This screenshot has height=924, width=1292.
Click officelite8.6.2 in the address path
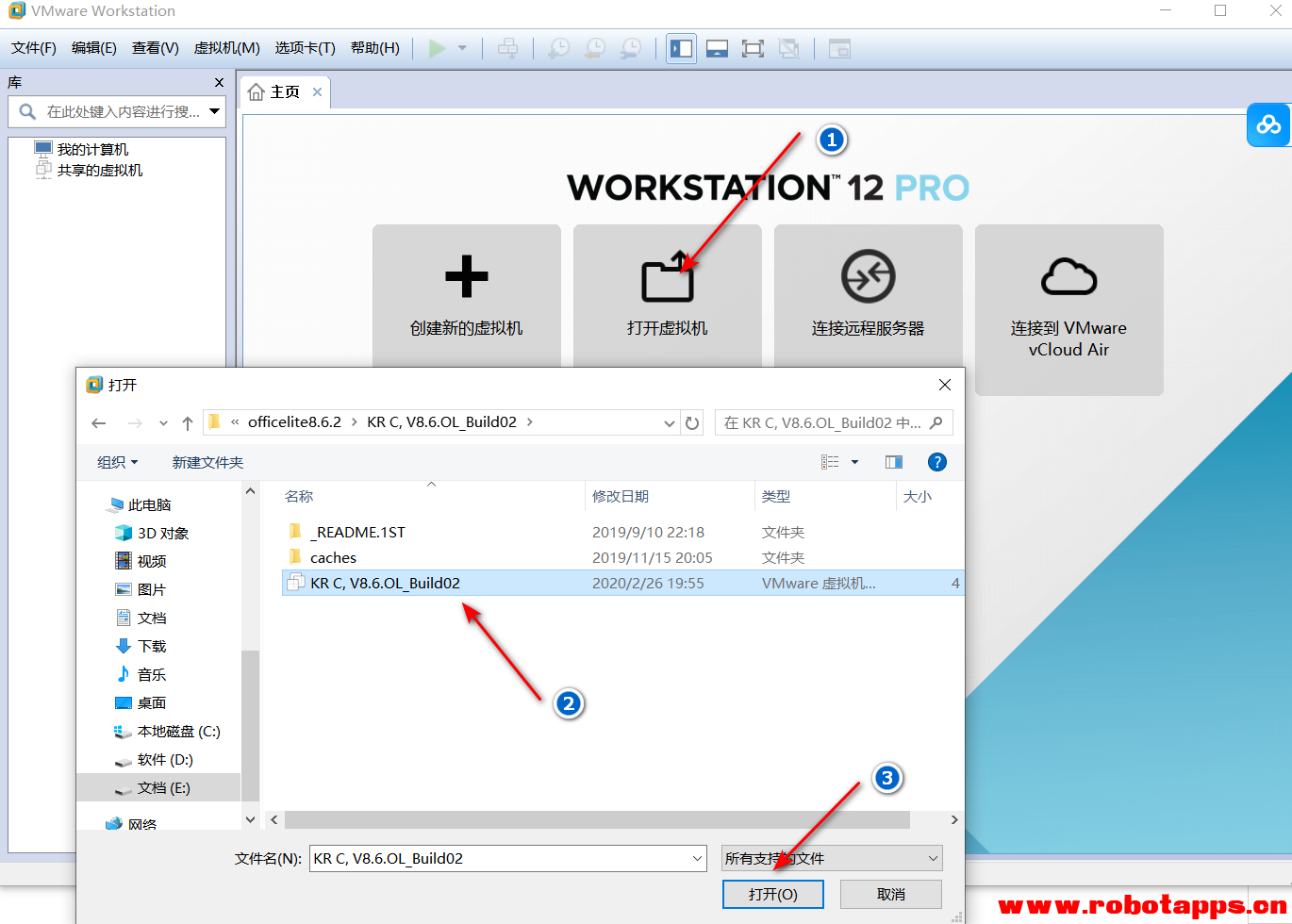coord(294,422)
